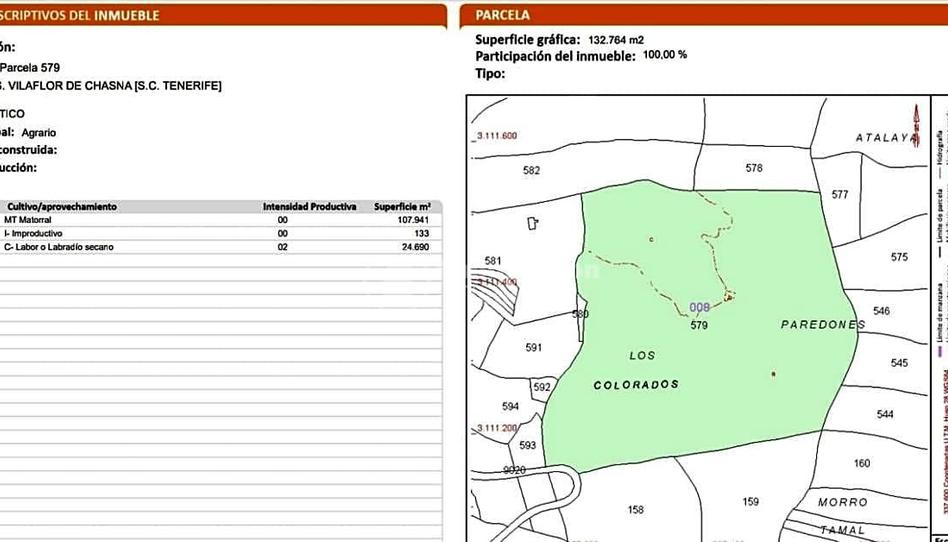Click the red dot marker below PAREDONES

click(x=773, y=374)
